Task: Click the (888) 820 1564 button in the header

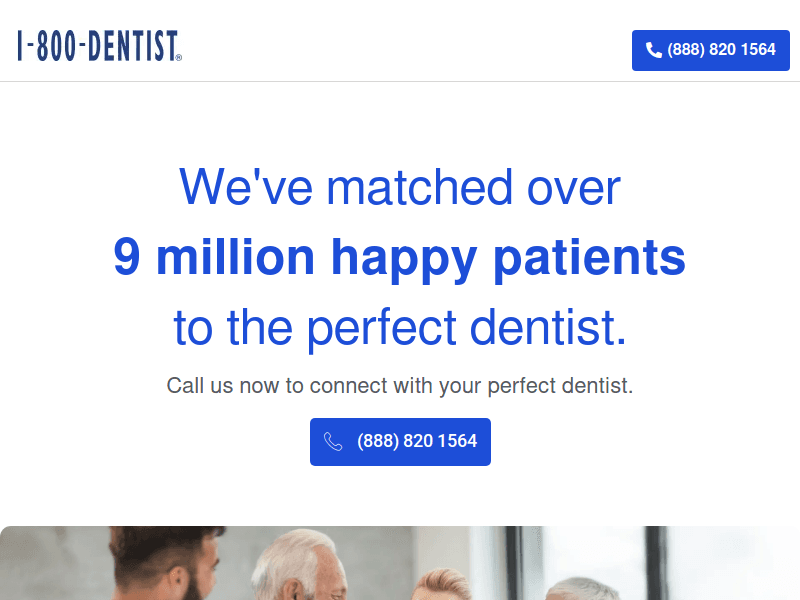Action: [x=710, y=50]
